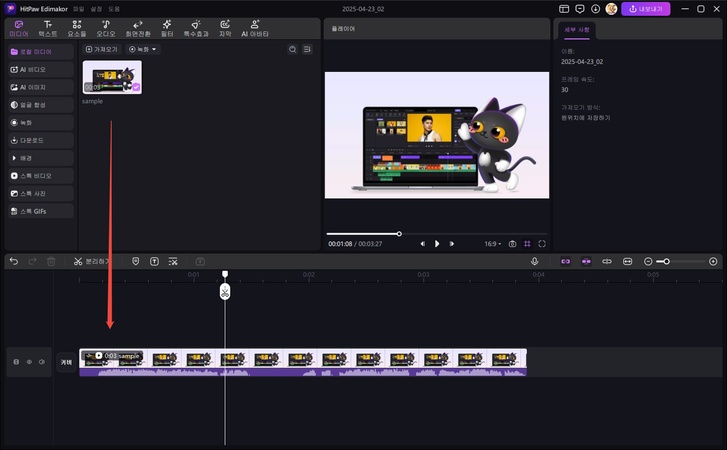Click the text recognition T icon in timeline toolbar
This screenshot has width=727, height=450.
click(154, 261)
